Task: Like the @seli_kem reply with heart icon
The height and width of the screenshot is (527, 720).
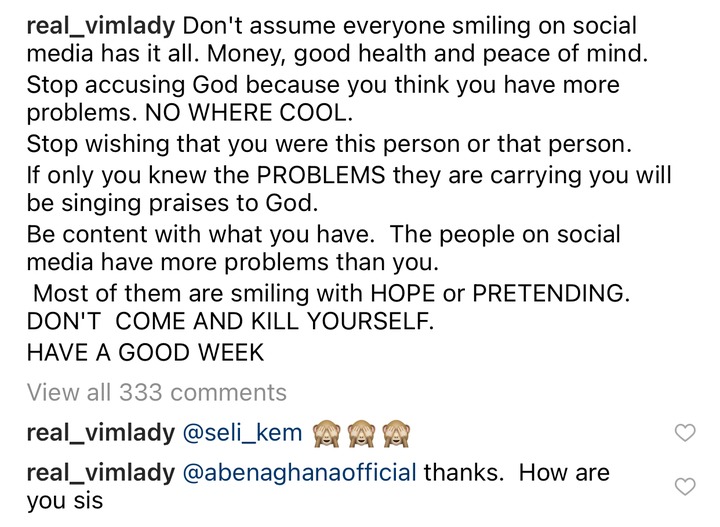Action: (685, 432)
